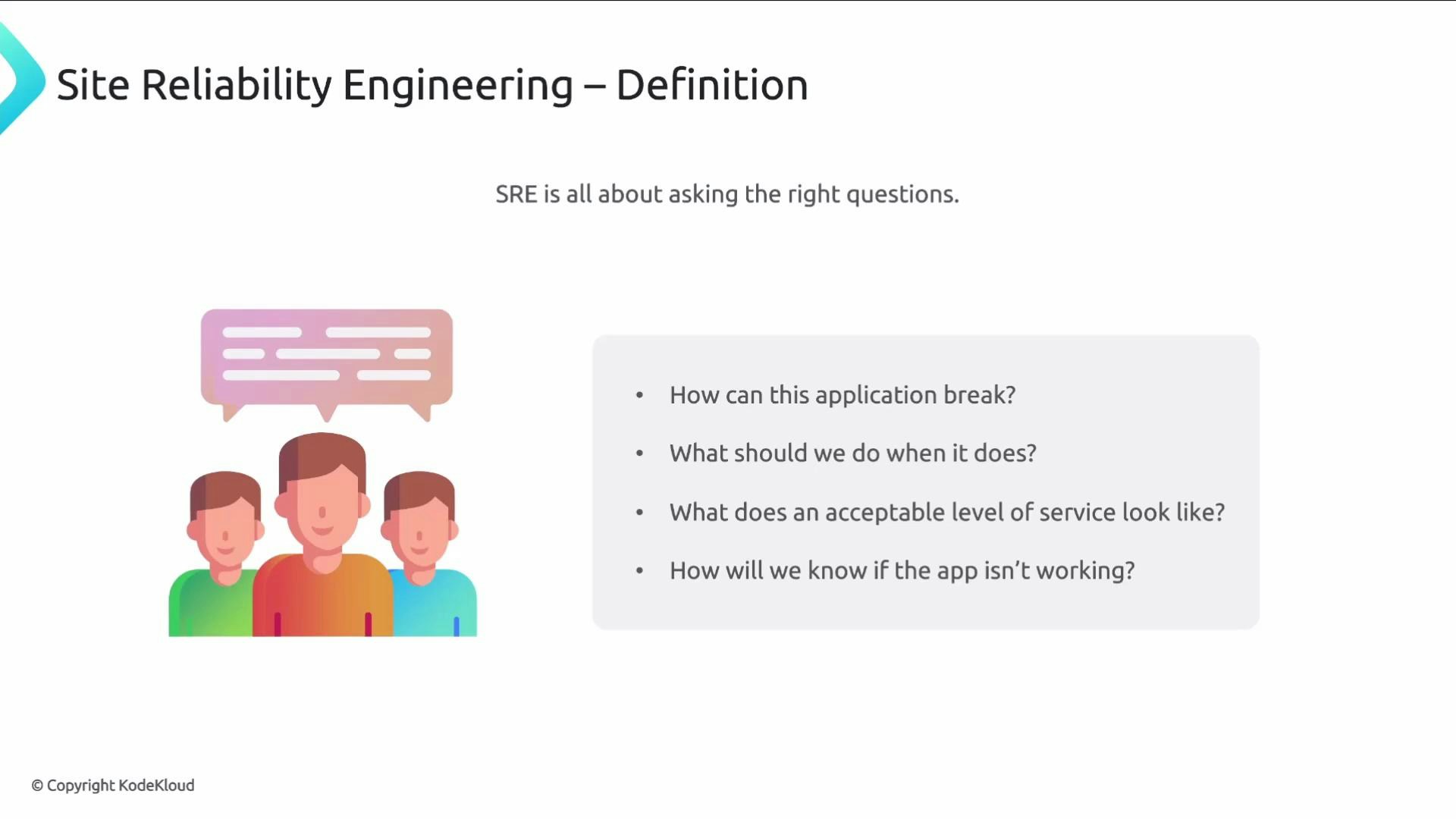
Task: Select the bullet for 'How will we know if the app isn't working?'
Action: pos(639,571)
